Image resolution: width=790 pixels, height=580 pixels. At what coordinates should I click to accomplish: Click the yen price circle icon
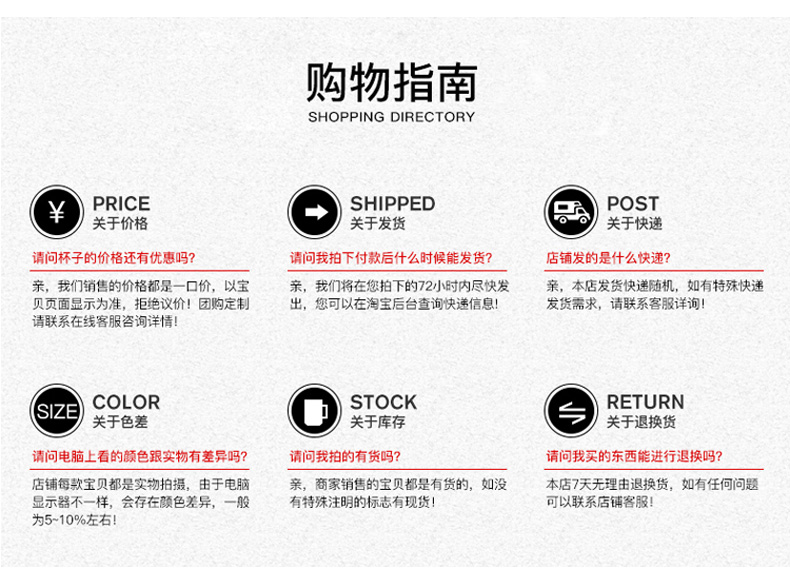click(x=57, y=212)
